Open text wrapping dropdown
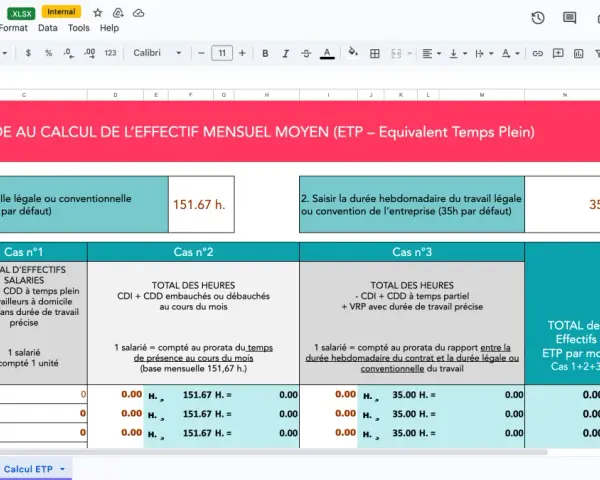The image size is (600, 480). [484, 54]
